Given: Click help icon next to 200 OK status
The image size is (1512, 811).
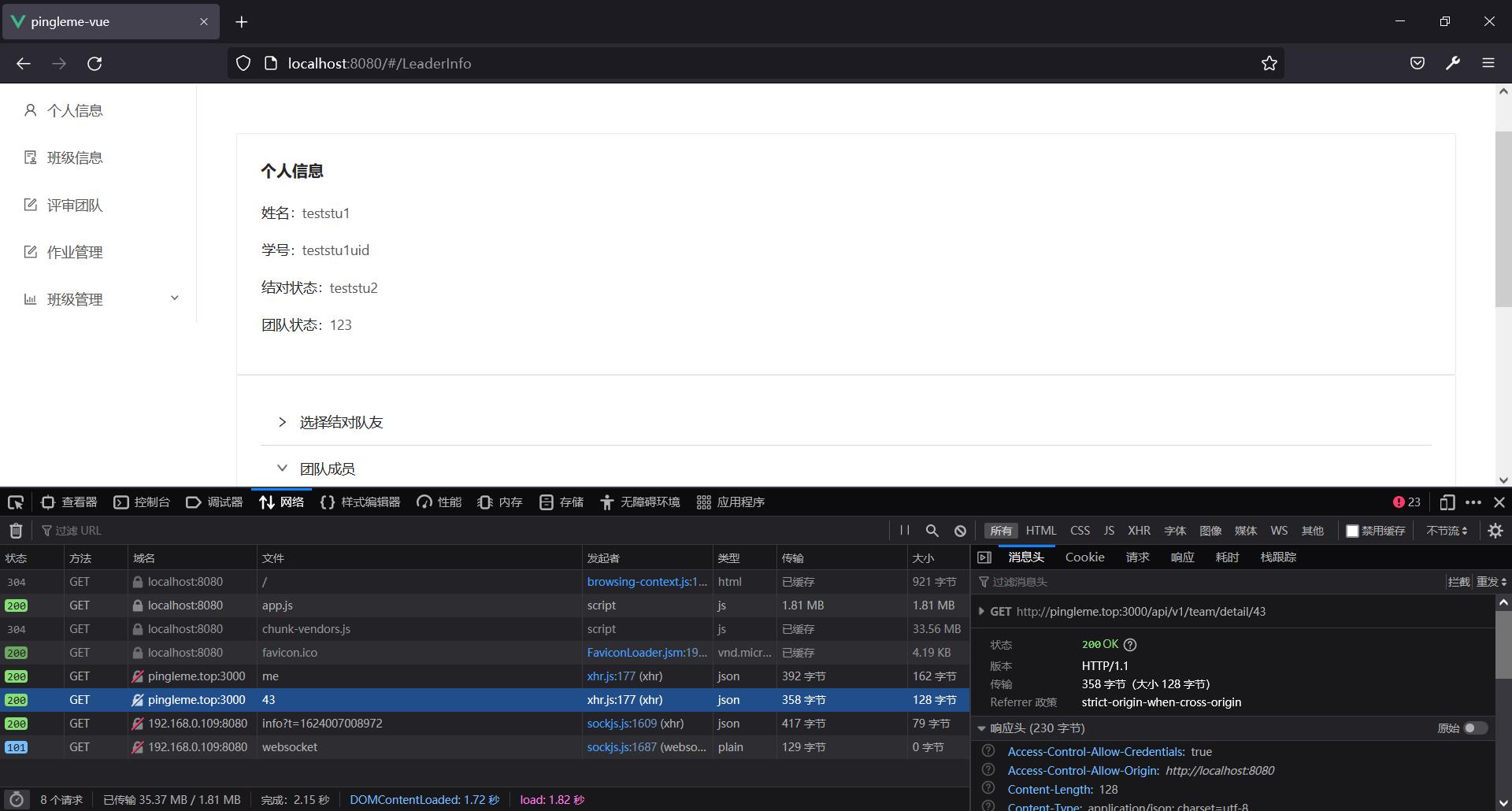Looking at the screenshot, I should [1130, 645].
